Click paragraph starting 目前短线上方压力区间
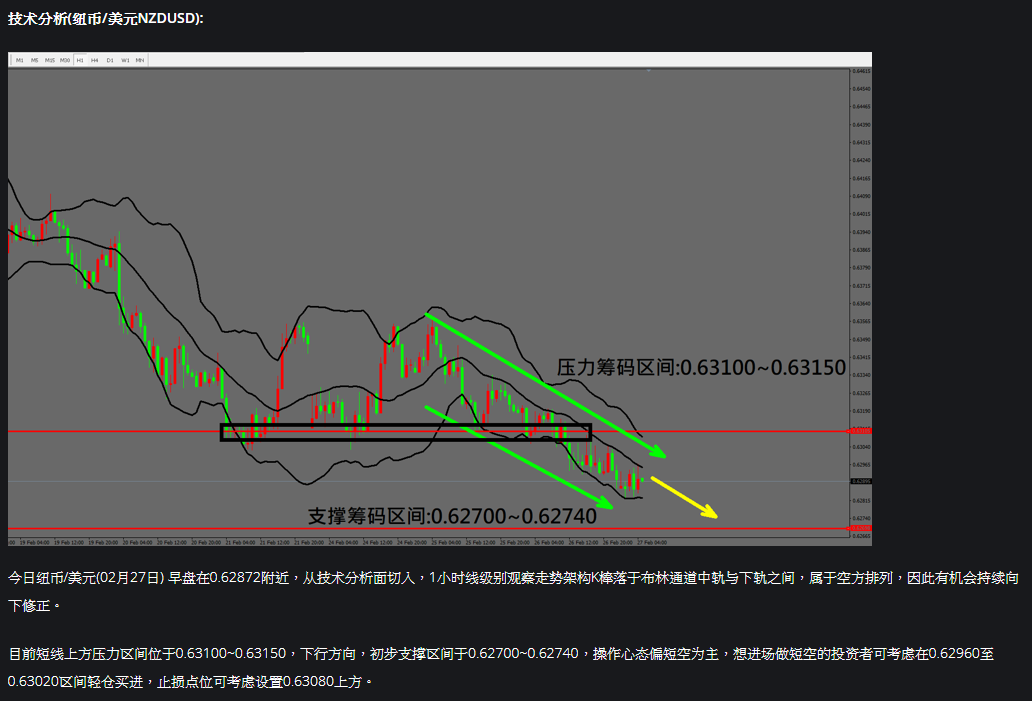 tap(501, 667)
